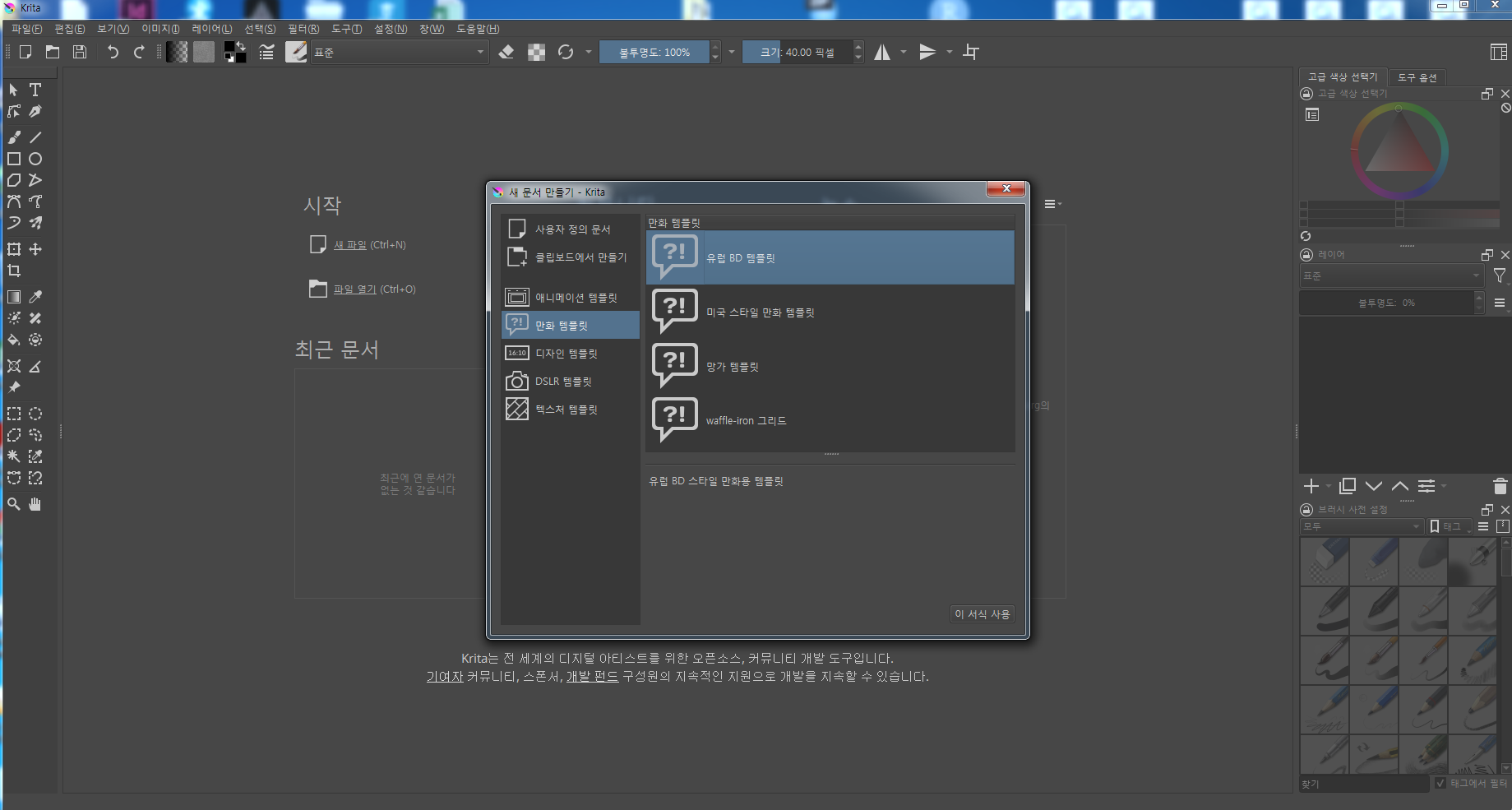Open the 필터 (Filter) menu

(303, 29)
